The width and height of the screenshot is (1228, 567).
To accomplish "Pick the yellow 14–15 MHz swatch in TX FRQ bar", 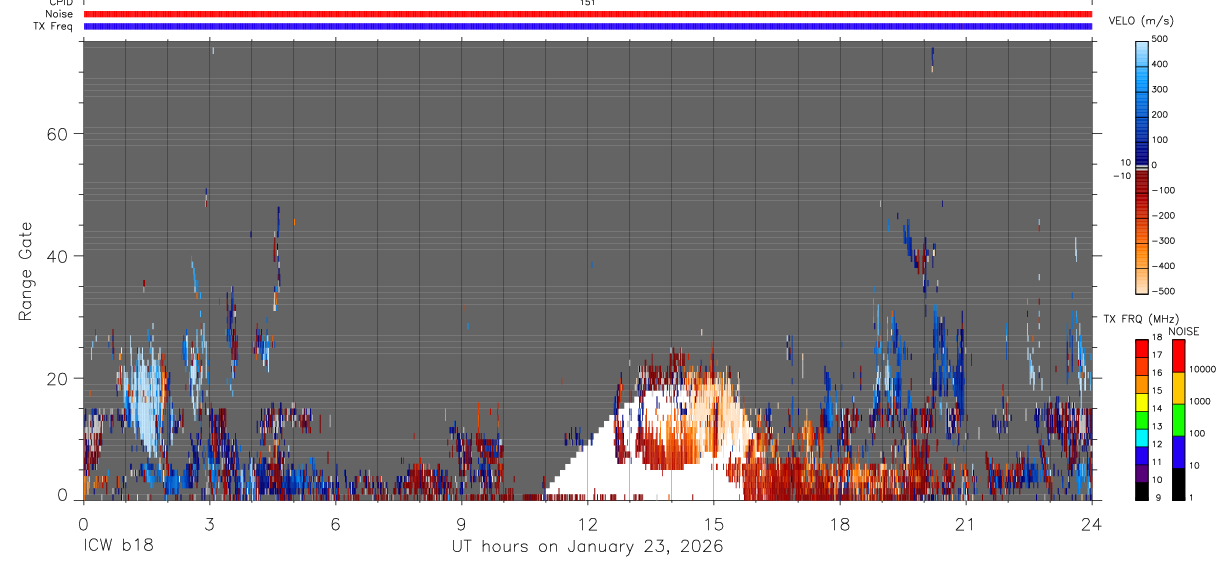I will [1141, 402].
